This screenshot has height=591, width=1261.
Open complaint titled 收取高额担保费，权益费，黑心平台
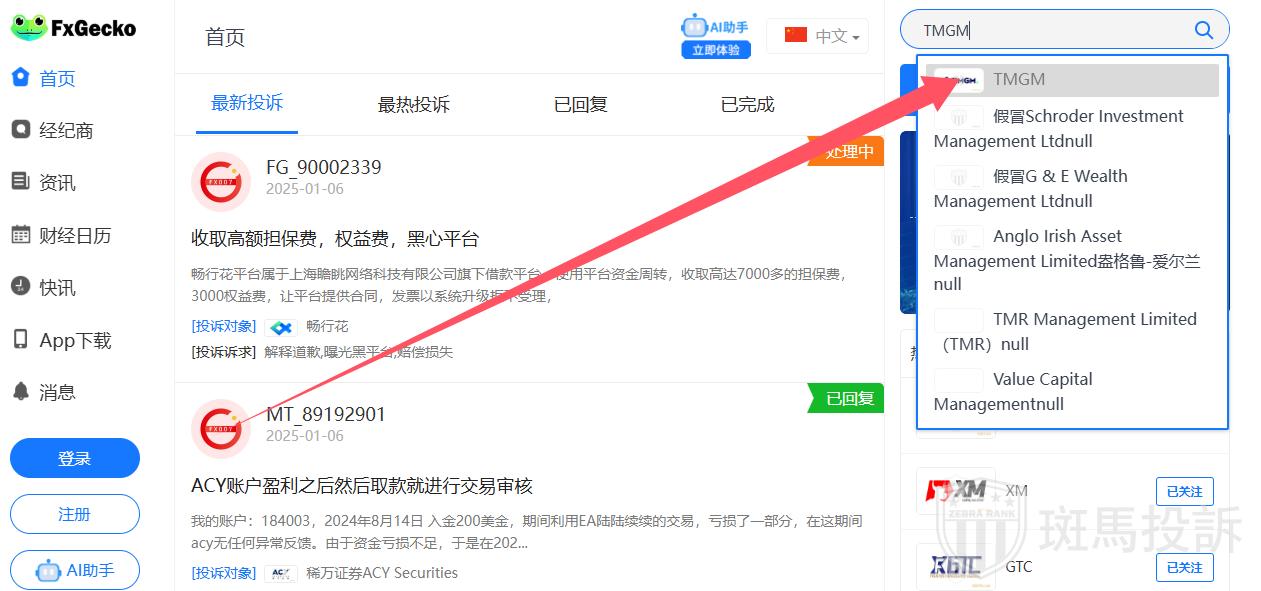[x=335, y=239]
